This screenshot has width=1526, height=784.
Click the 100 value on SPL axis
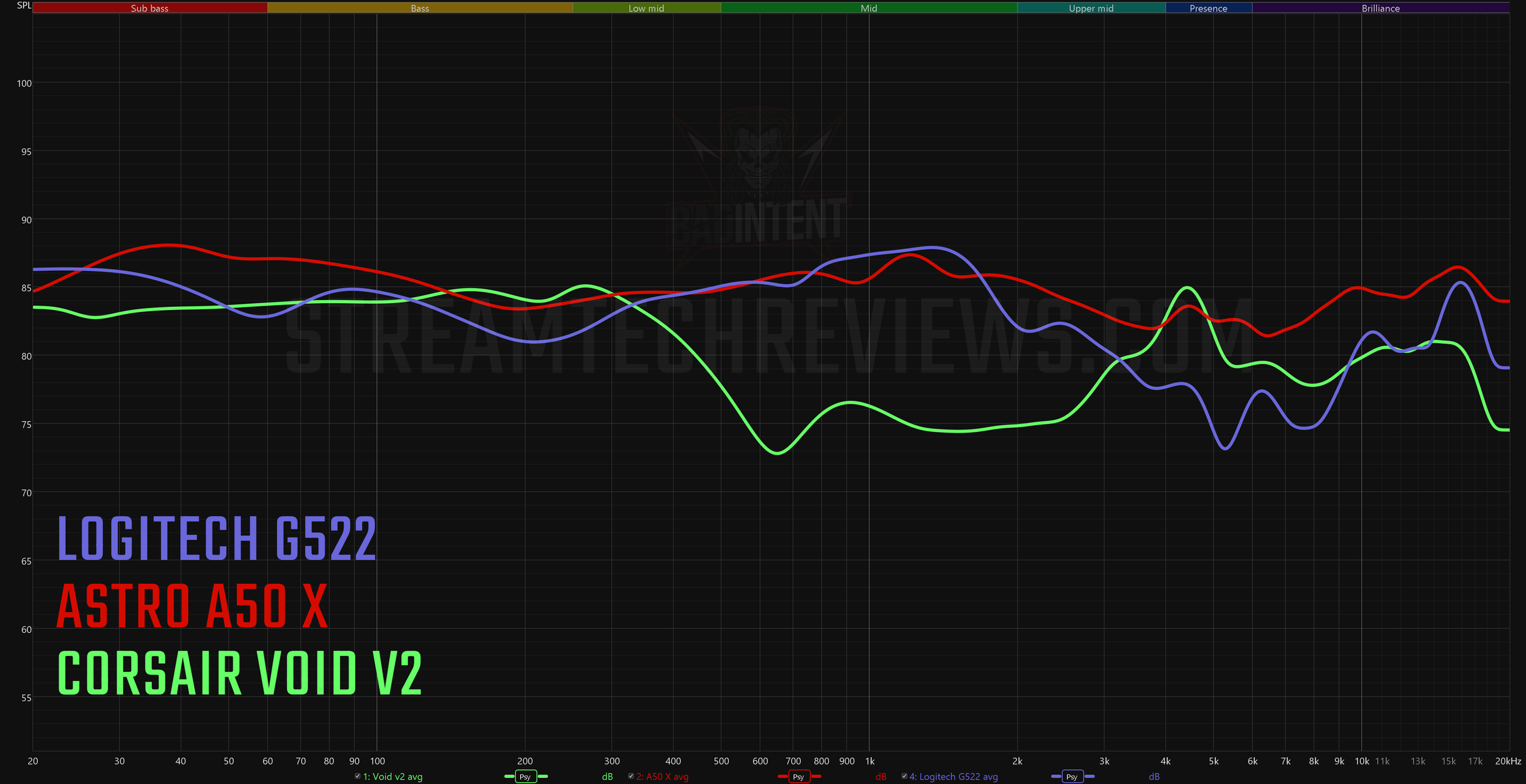click(24, 83)
